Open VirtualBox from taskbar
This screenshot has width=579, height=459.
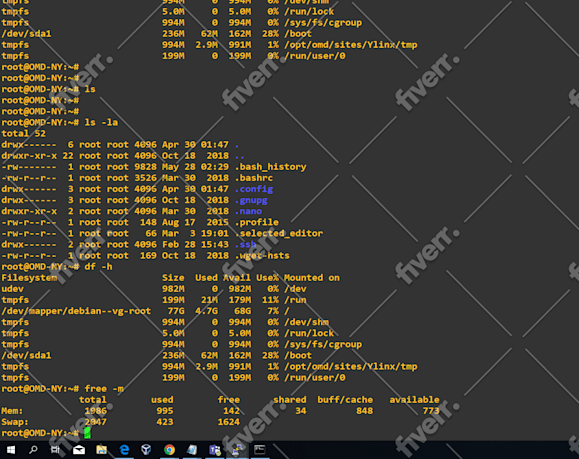pos(146,450)
